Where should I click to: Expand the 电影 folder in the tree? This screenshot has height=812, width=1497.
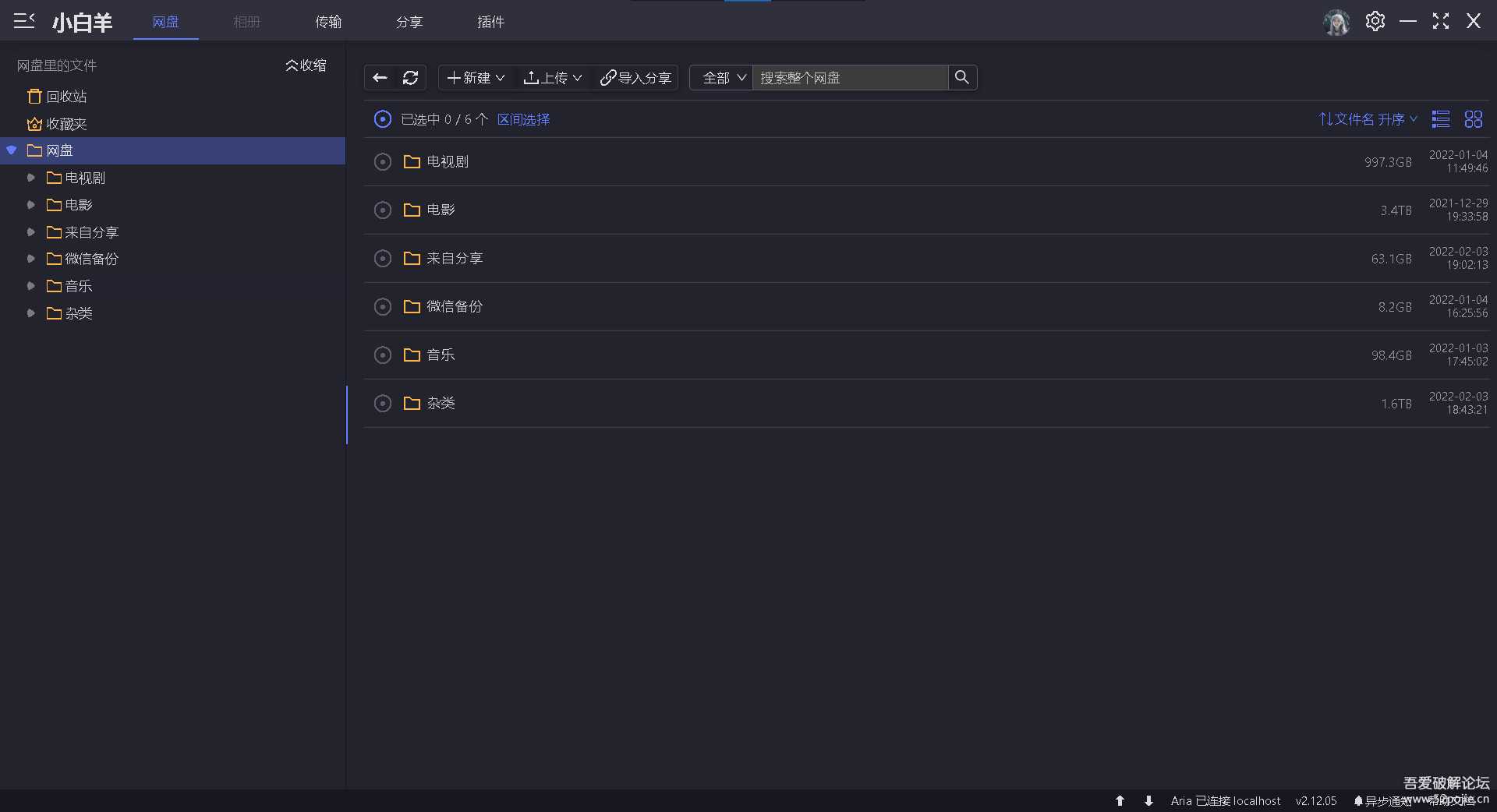click(x=31, y=205)
